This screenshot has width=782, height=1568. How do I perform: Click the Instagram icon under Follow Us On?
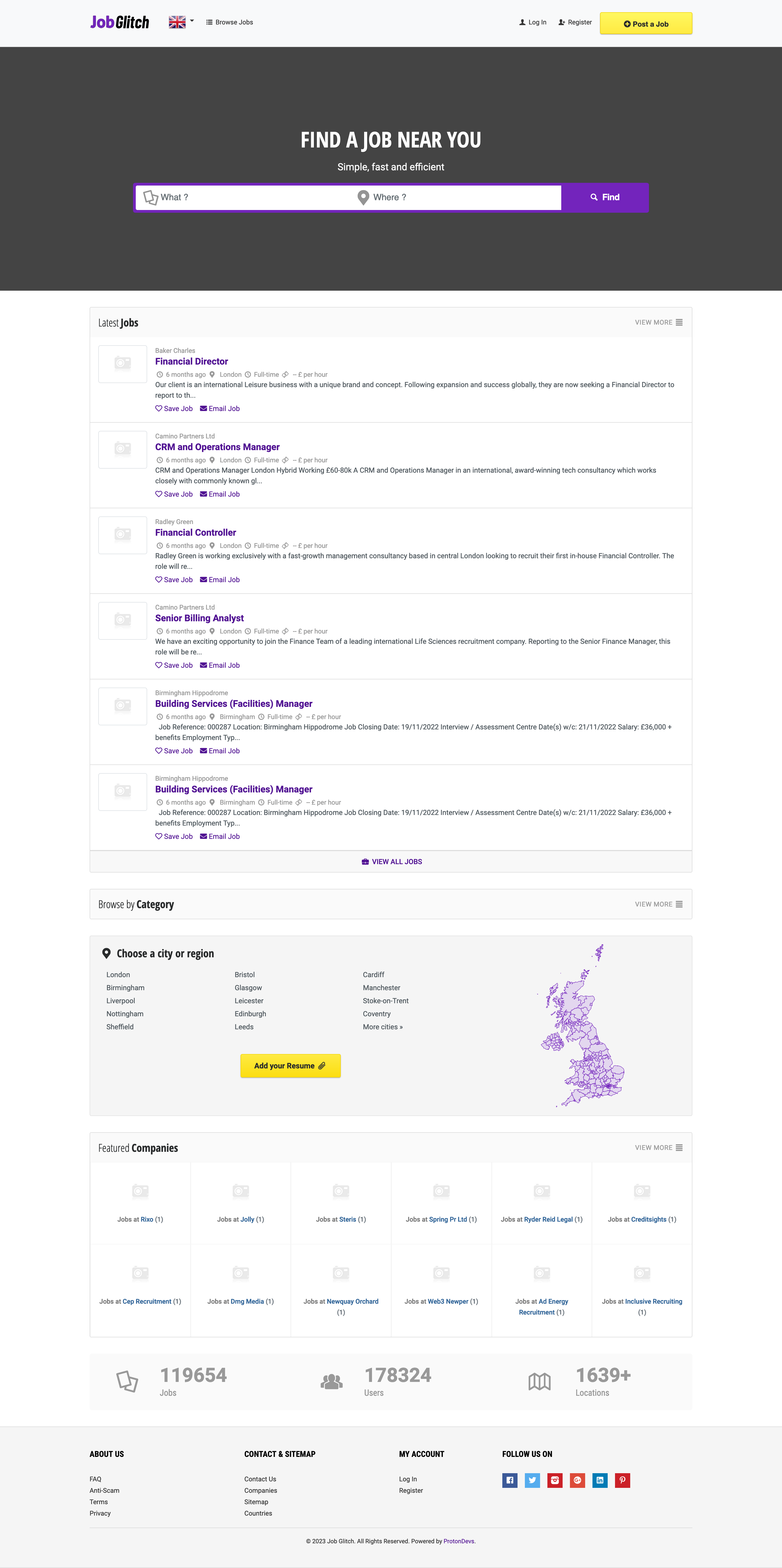click(554, 1480)
